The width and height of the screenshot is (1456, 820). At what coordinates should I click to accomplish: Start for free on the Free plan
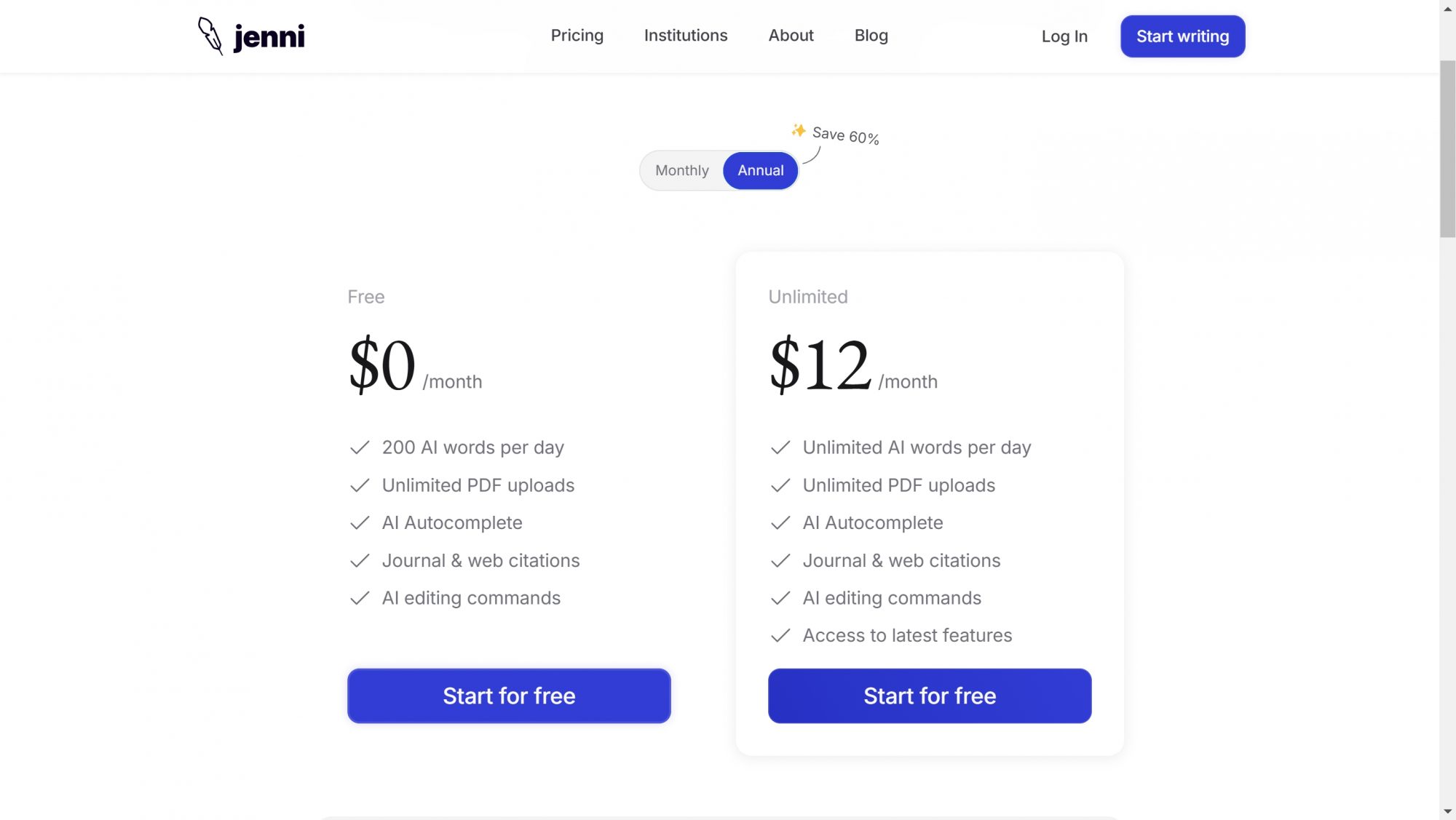click(509, 696)
